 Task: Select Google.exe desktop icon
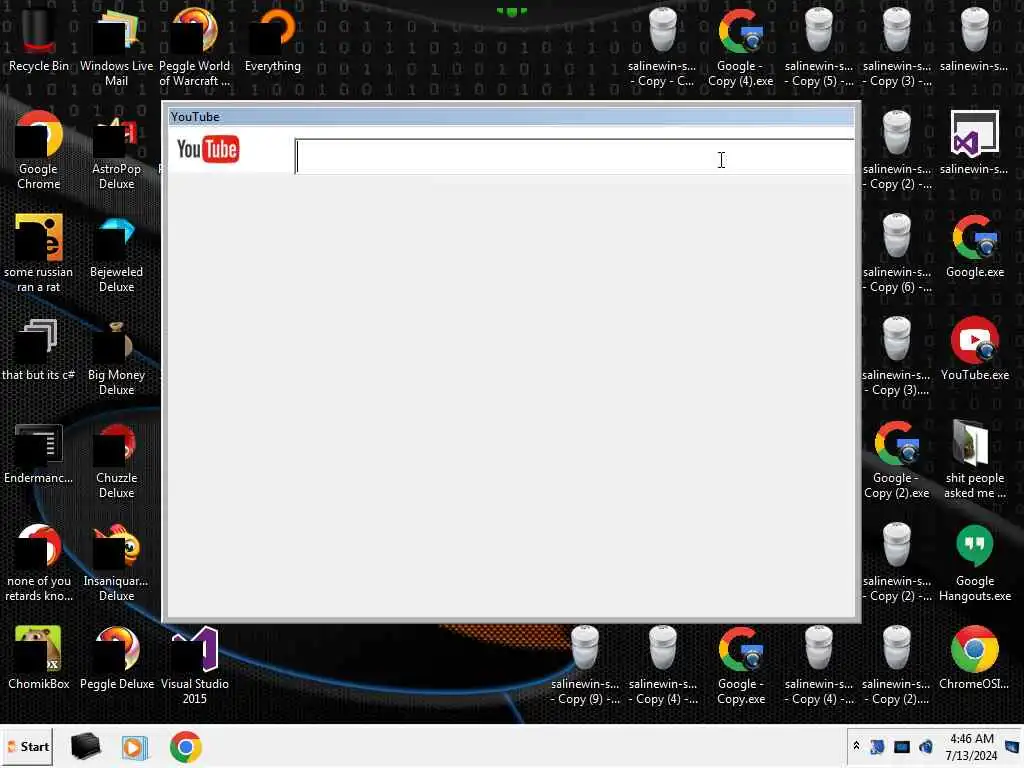coord(974,246)
